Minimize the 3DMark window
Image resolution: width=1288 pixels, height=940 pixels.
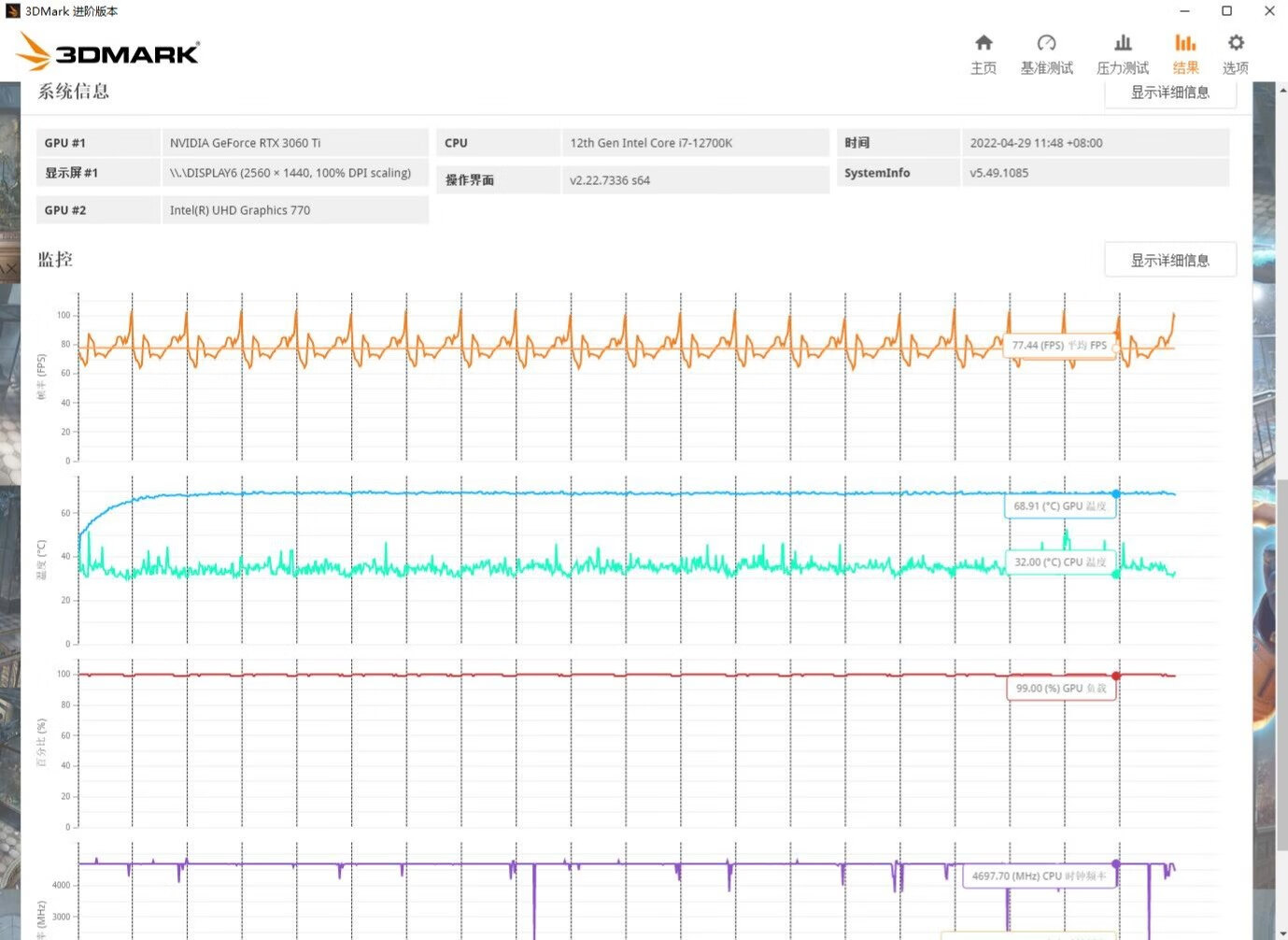point(1184,11)
